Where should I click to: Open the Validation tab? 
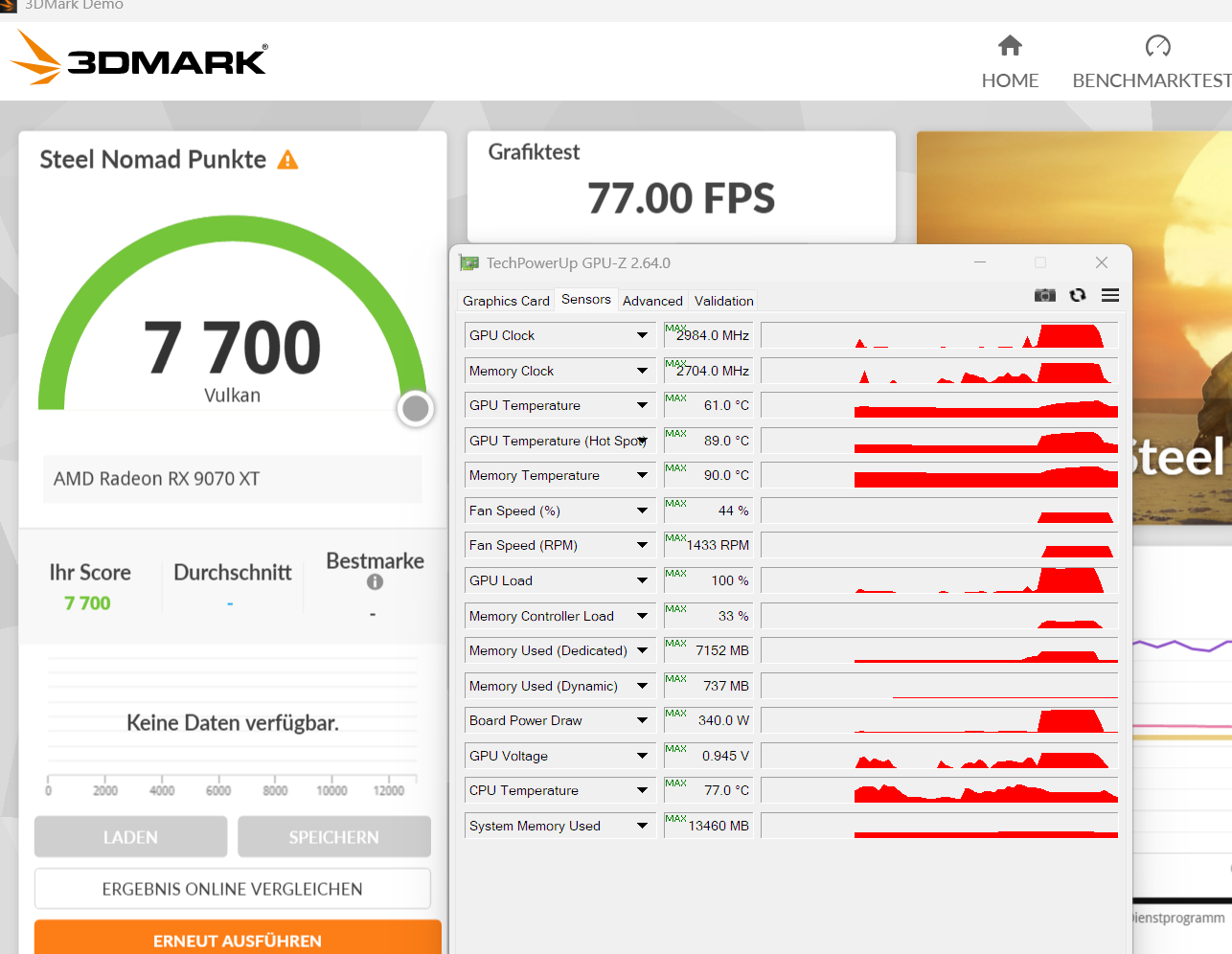(723, 301)
